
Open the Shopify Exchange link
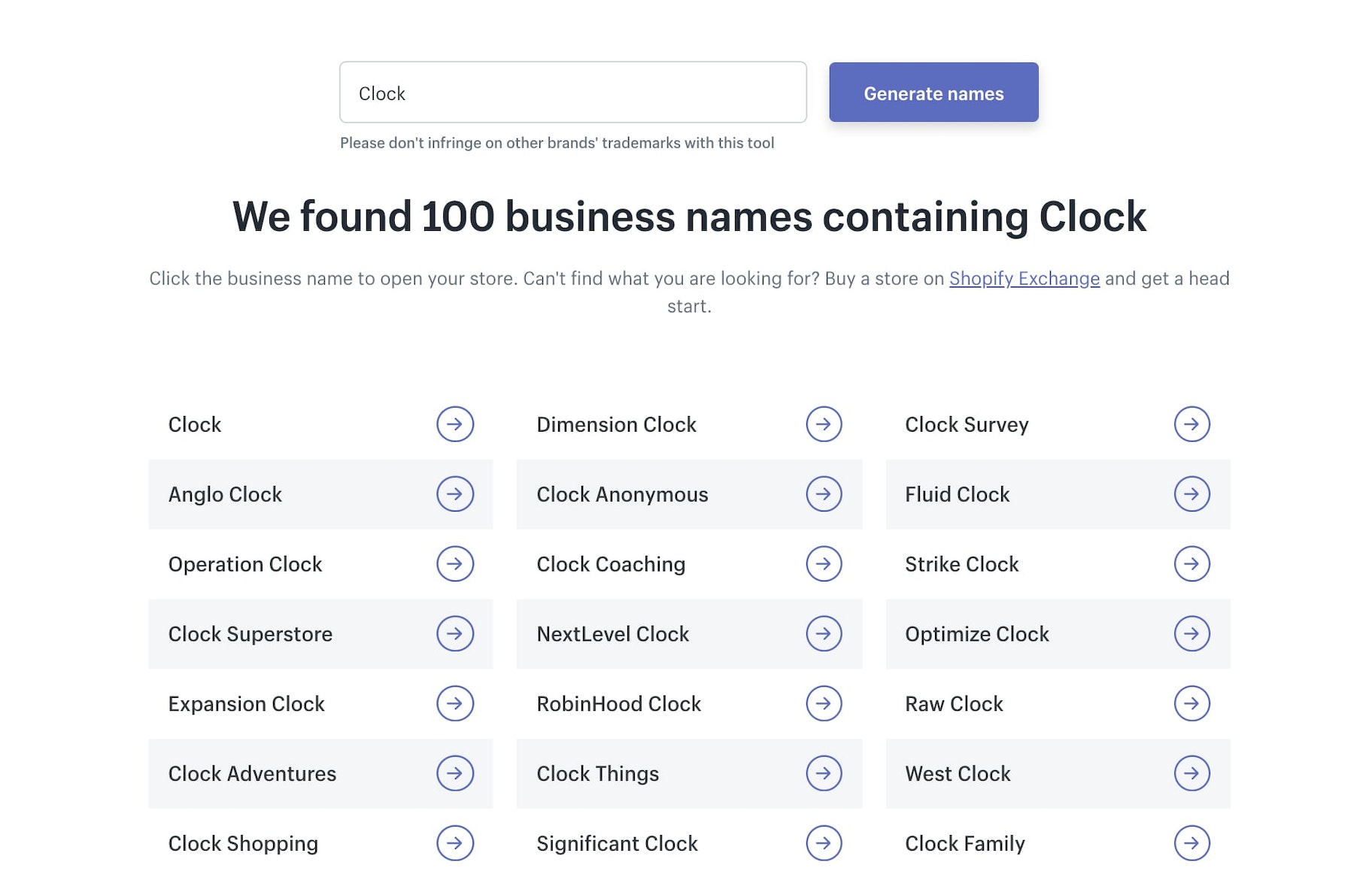(1024, 278)
